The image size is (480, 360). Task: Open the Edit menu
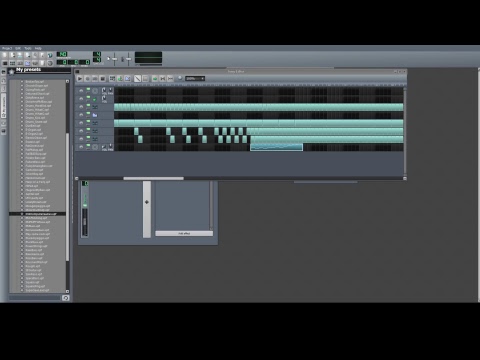18,48
